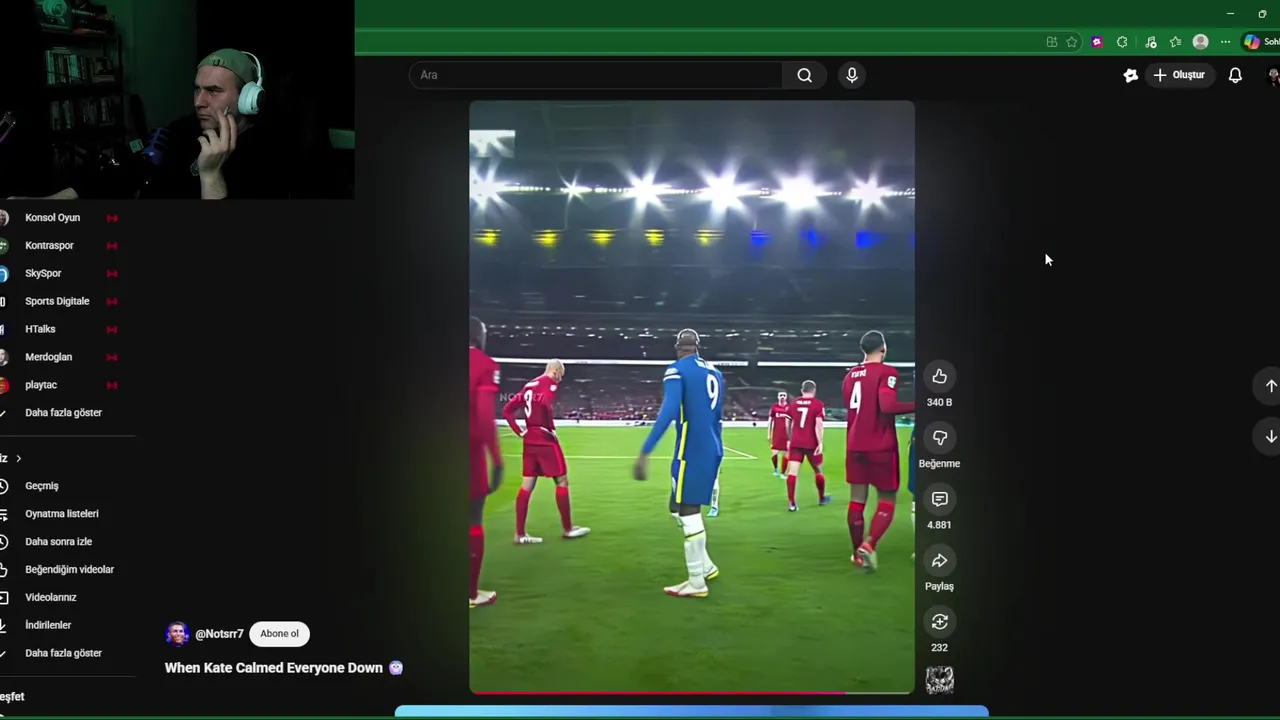Seek on the red Shorts progress bar
Image resolution: width=1280 pixels, height=720 pixels.
pos(692,692)
